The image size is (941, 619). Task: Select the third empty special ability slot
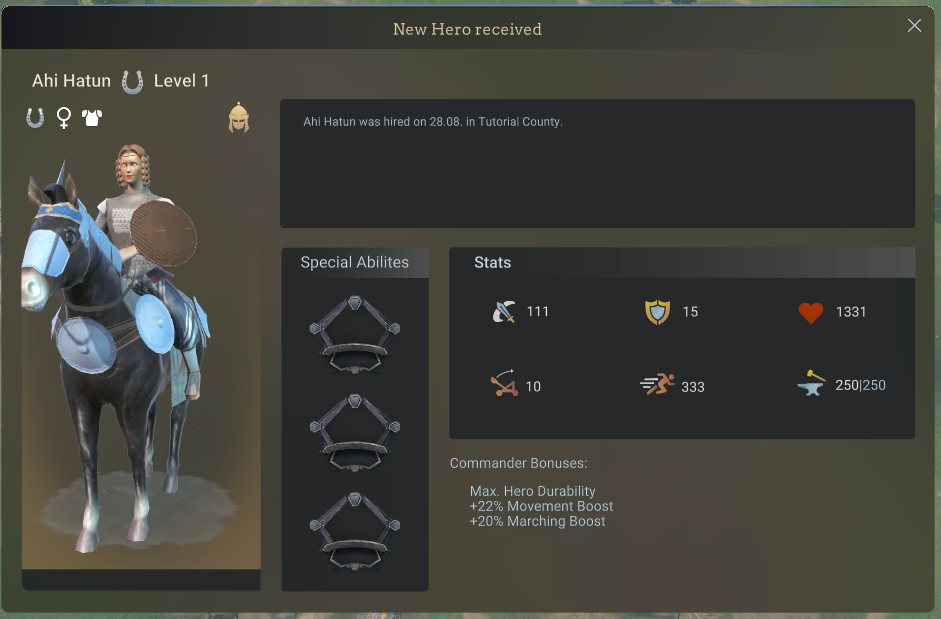[x=355, y=531]
